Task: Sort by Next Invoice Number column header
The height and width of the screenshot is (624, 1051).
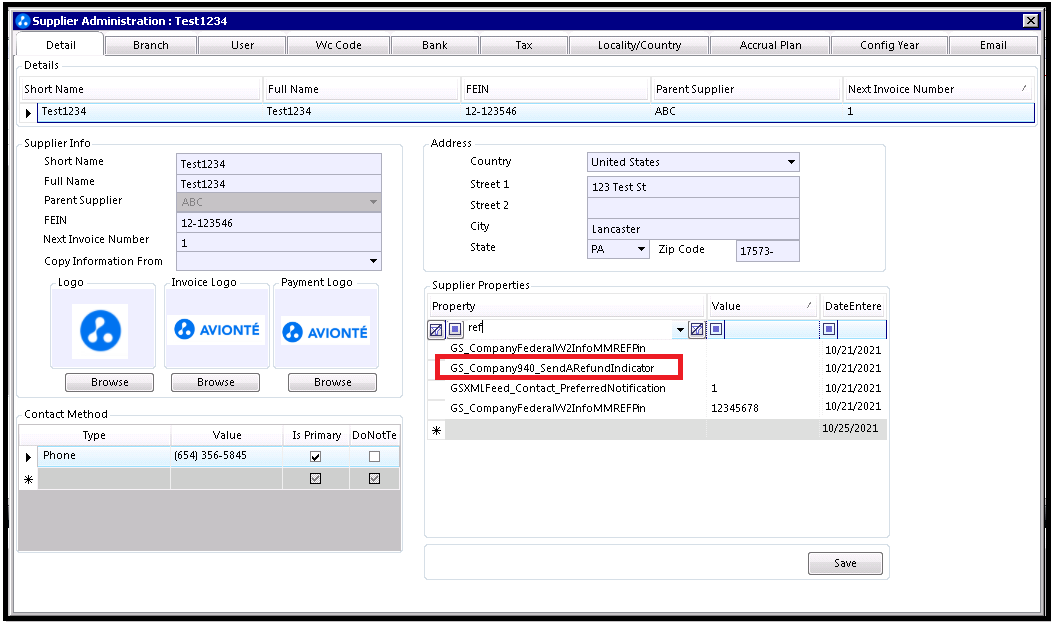Action: (x=937, y=89)
